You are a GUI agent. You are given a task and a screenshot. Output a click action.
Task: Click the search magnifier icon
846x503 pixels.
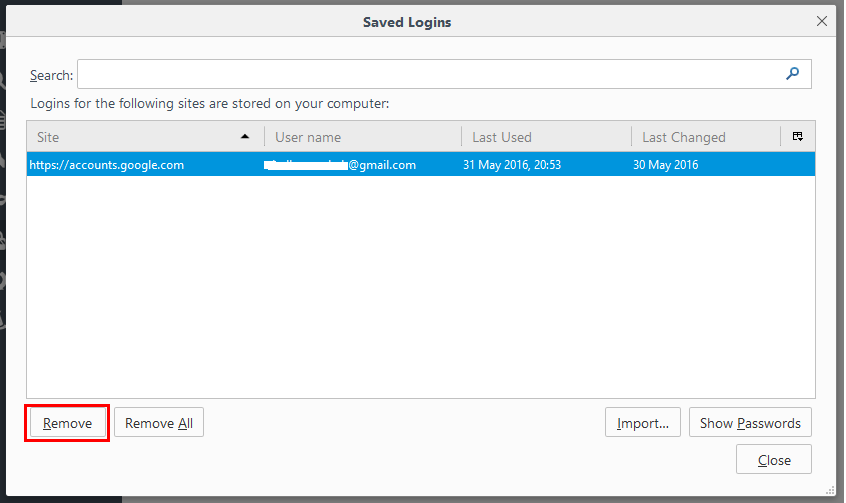click(x=793, y=73)
